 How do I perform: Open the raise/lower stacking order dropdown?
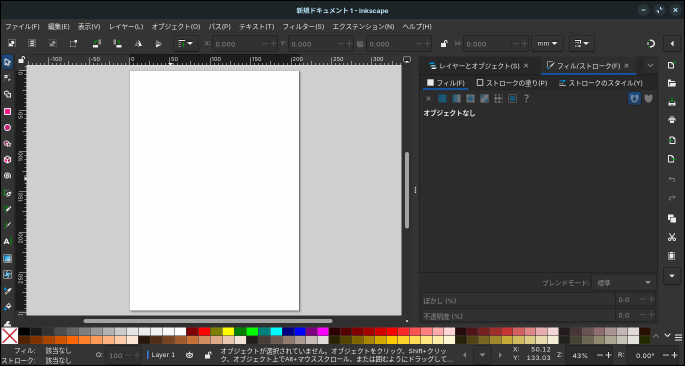(186, 44)
